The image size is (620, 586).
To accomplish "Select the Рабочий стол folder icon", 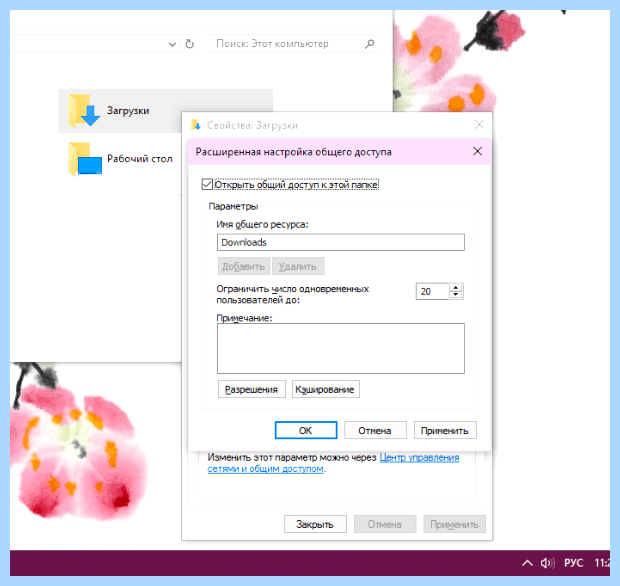I will [x=85, y=159].
